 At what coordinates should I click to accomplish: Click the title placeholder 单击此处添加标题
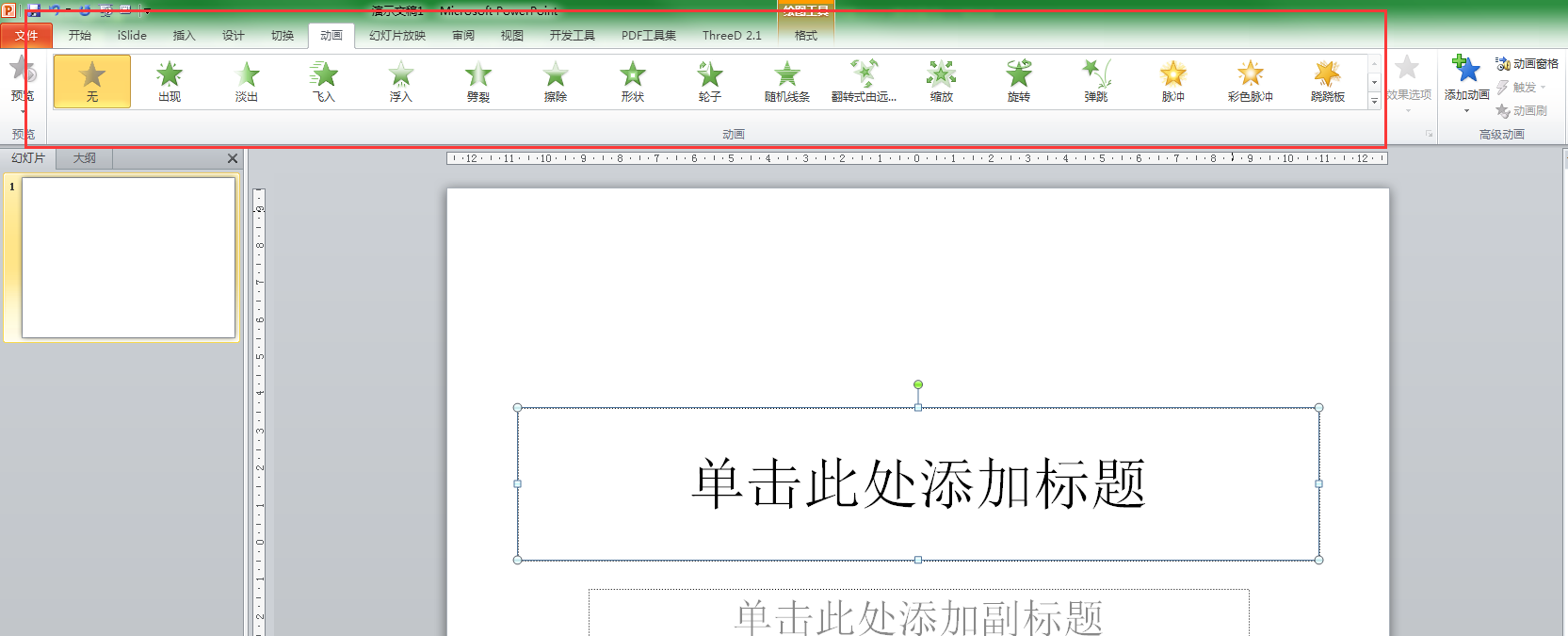point(918,483)
